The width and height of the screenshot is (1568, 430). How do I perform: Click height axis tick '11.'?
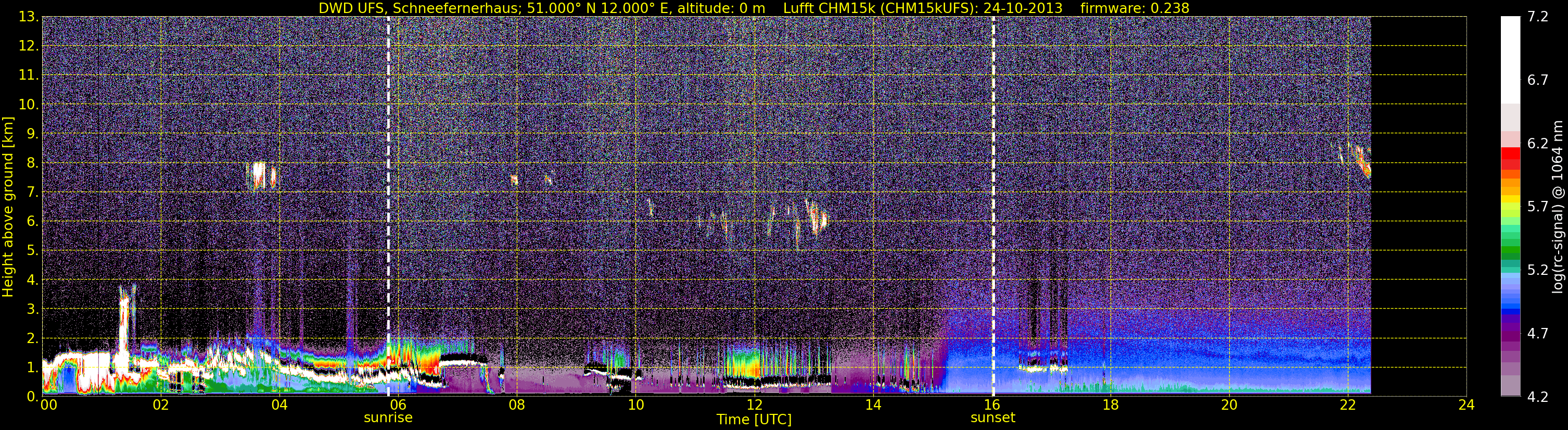pos(28,75)
